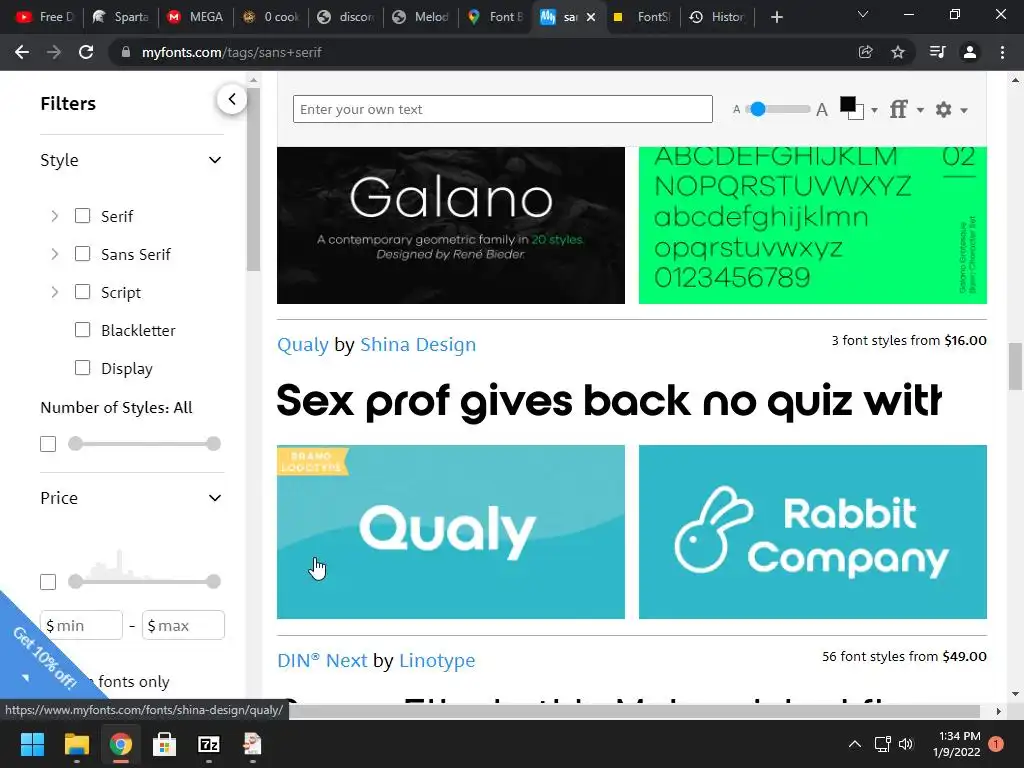Click the $ max price field

pos(184,626)
